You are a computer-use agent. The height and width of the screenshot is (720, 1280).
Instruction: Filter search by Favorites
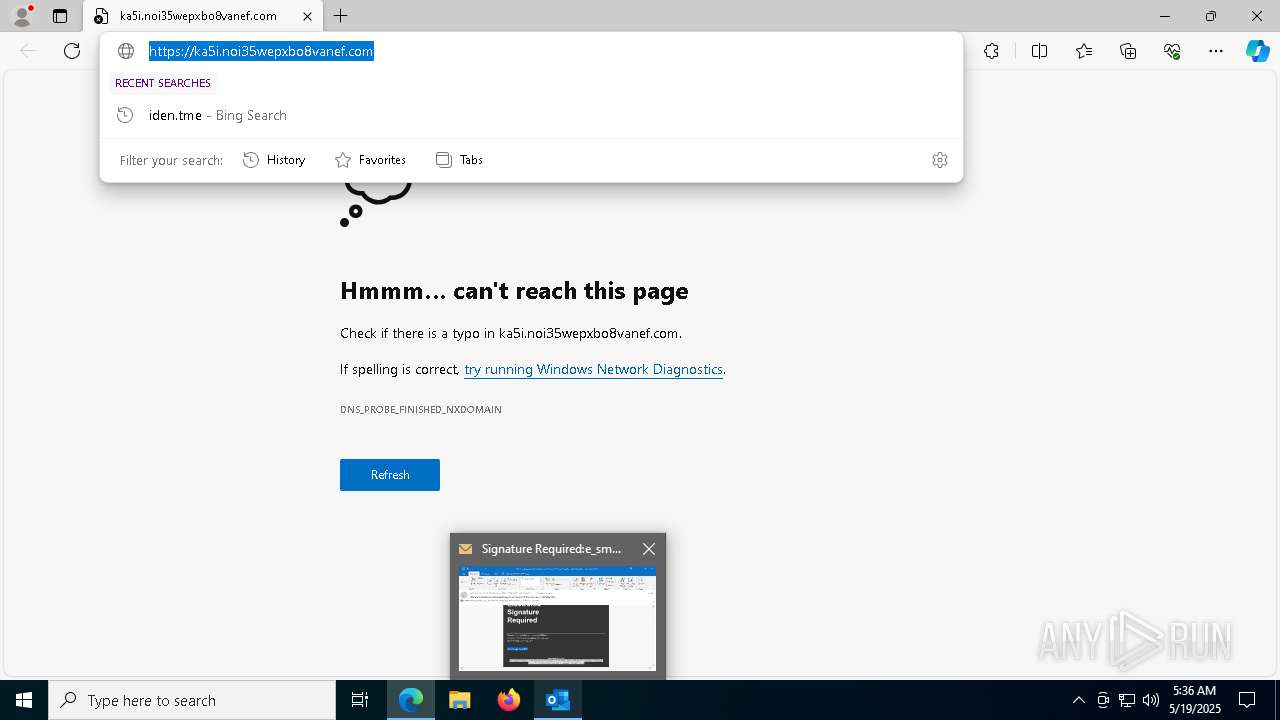[x=370, y=160]
